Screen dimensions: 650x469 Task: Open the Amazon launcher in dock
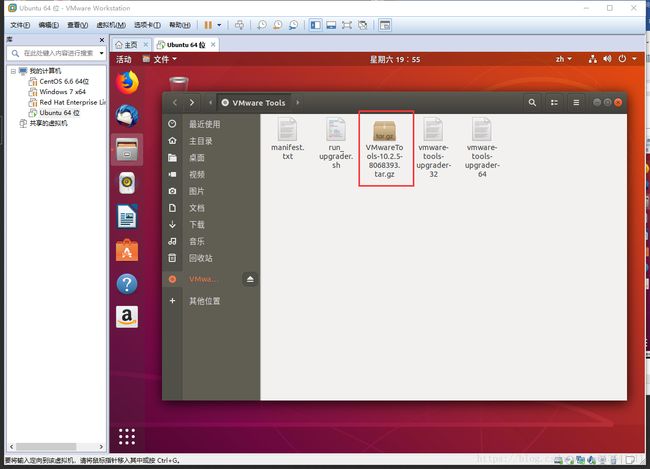[x=127, y=317]
